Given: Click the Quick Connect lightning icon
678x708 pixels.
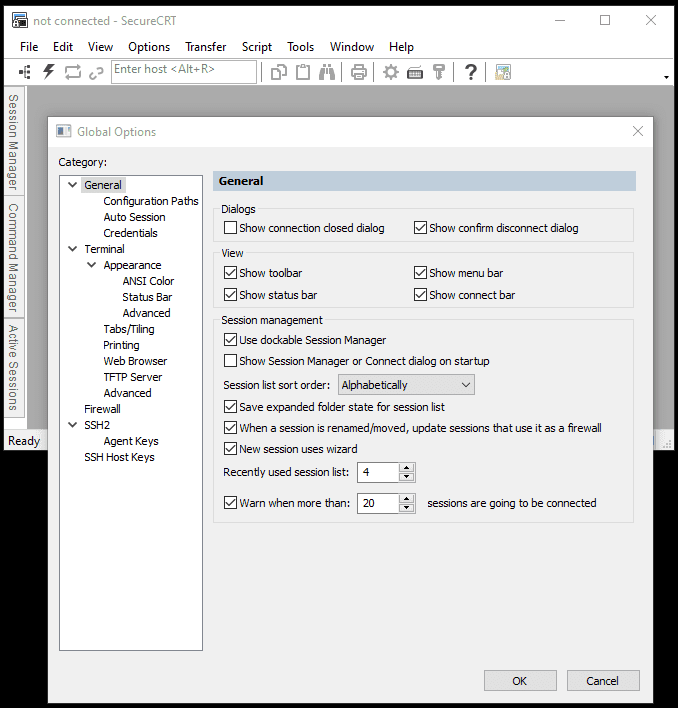Looking at the screenshot, I should coord(48,72).
